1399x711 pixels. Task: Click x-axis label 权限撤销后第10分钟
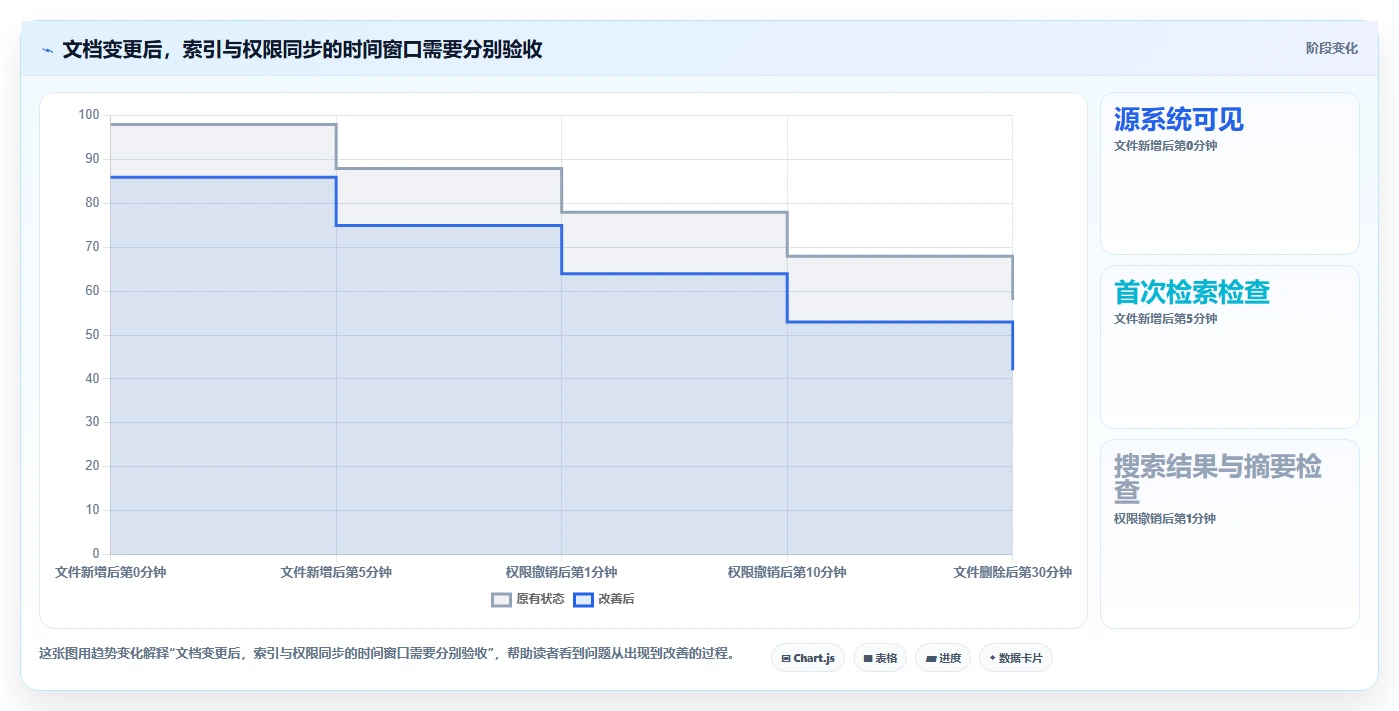pos(787,573)
